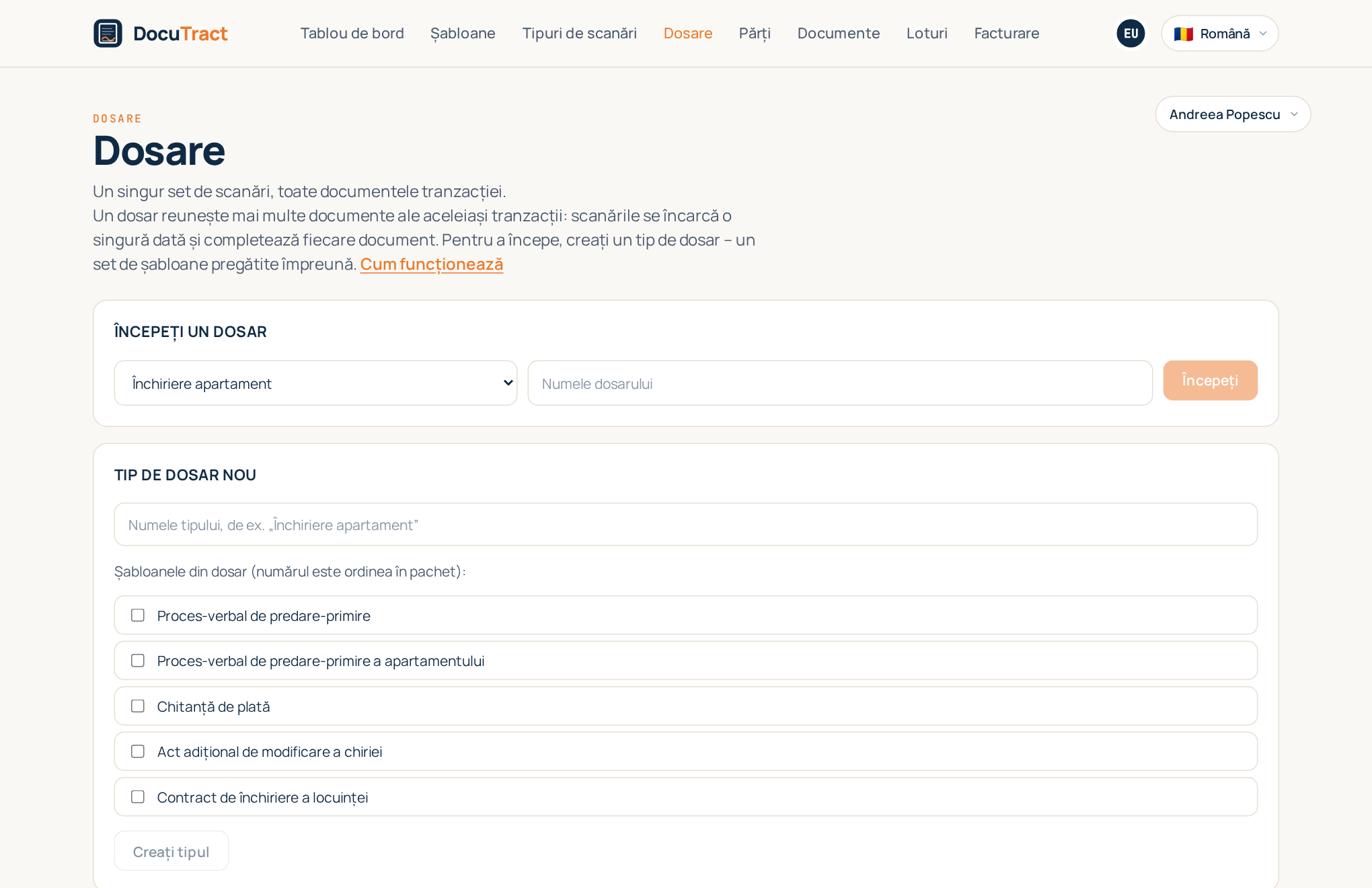1372x888 pixels.
Task: Go to Facturare
Action: point(1006,33)
